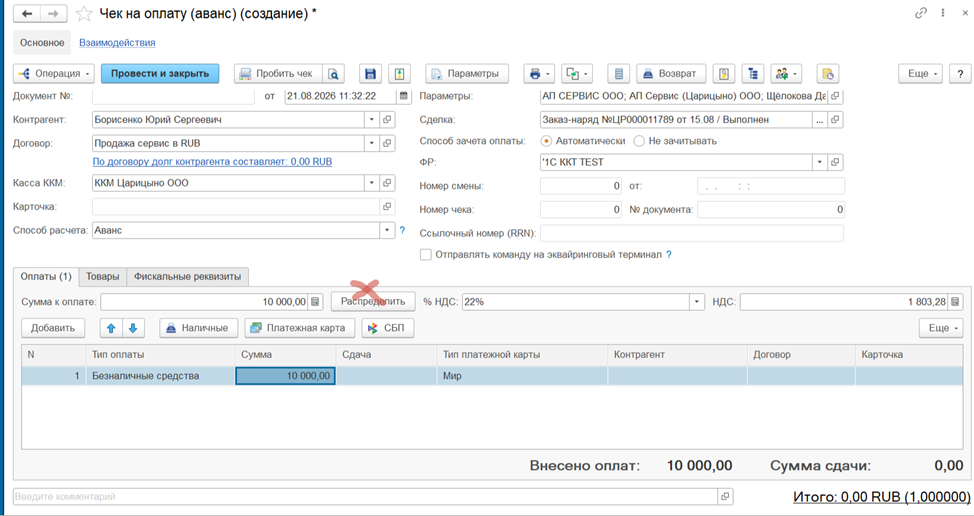The image size is (974, 516).
Task: Click the save diskette icon in toolbar
Action: click(370, 74)
